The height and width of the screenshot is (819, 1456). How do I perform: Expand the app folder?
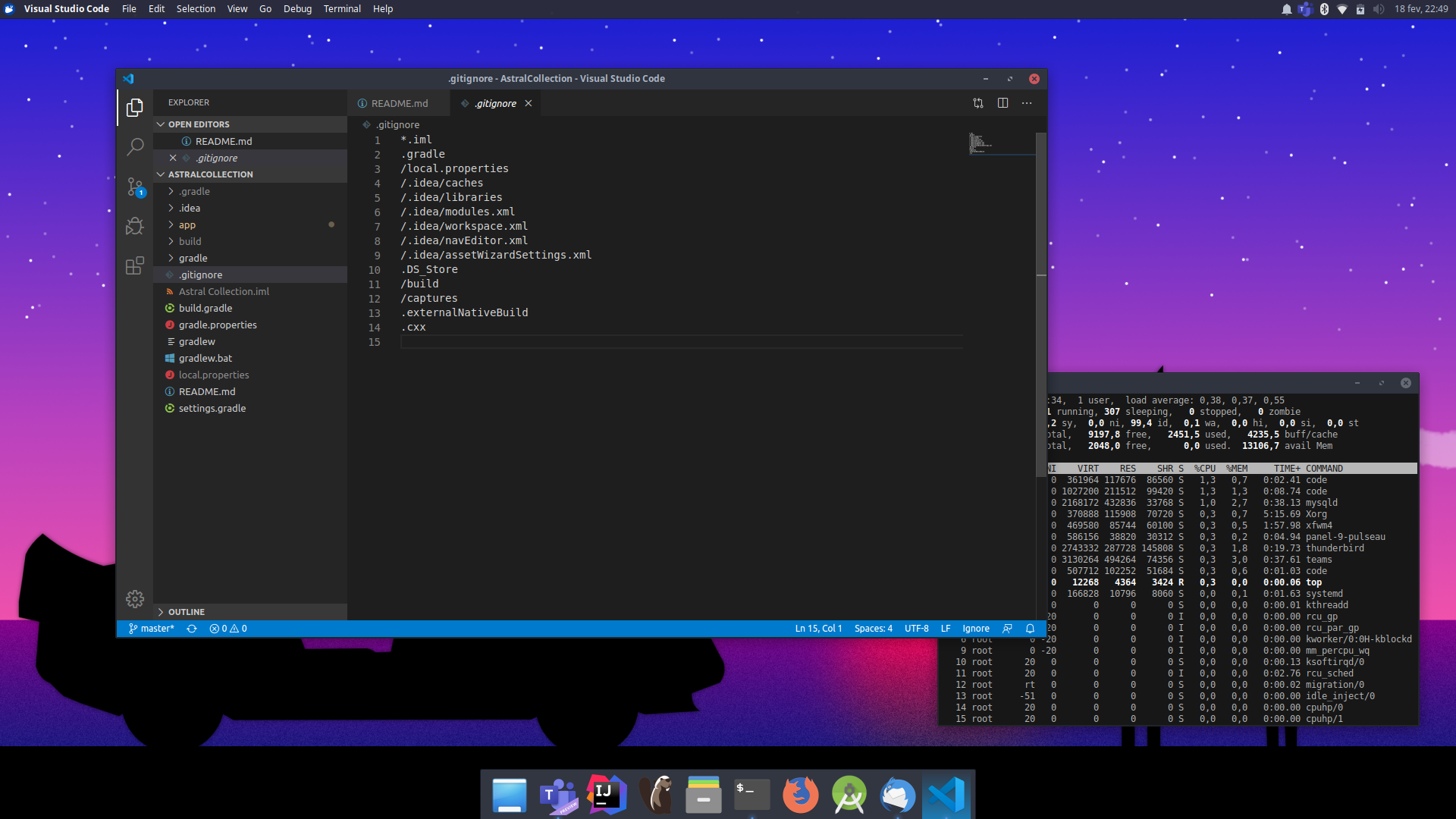tap(250, 224)
